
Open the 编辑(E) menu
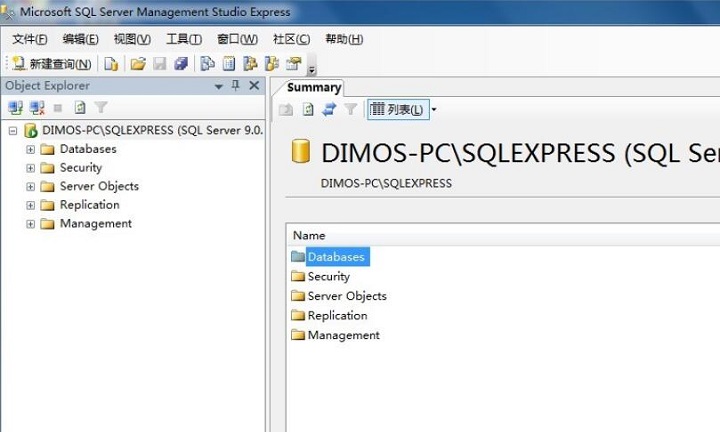click(x=80, y=39)
